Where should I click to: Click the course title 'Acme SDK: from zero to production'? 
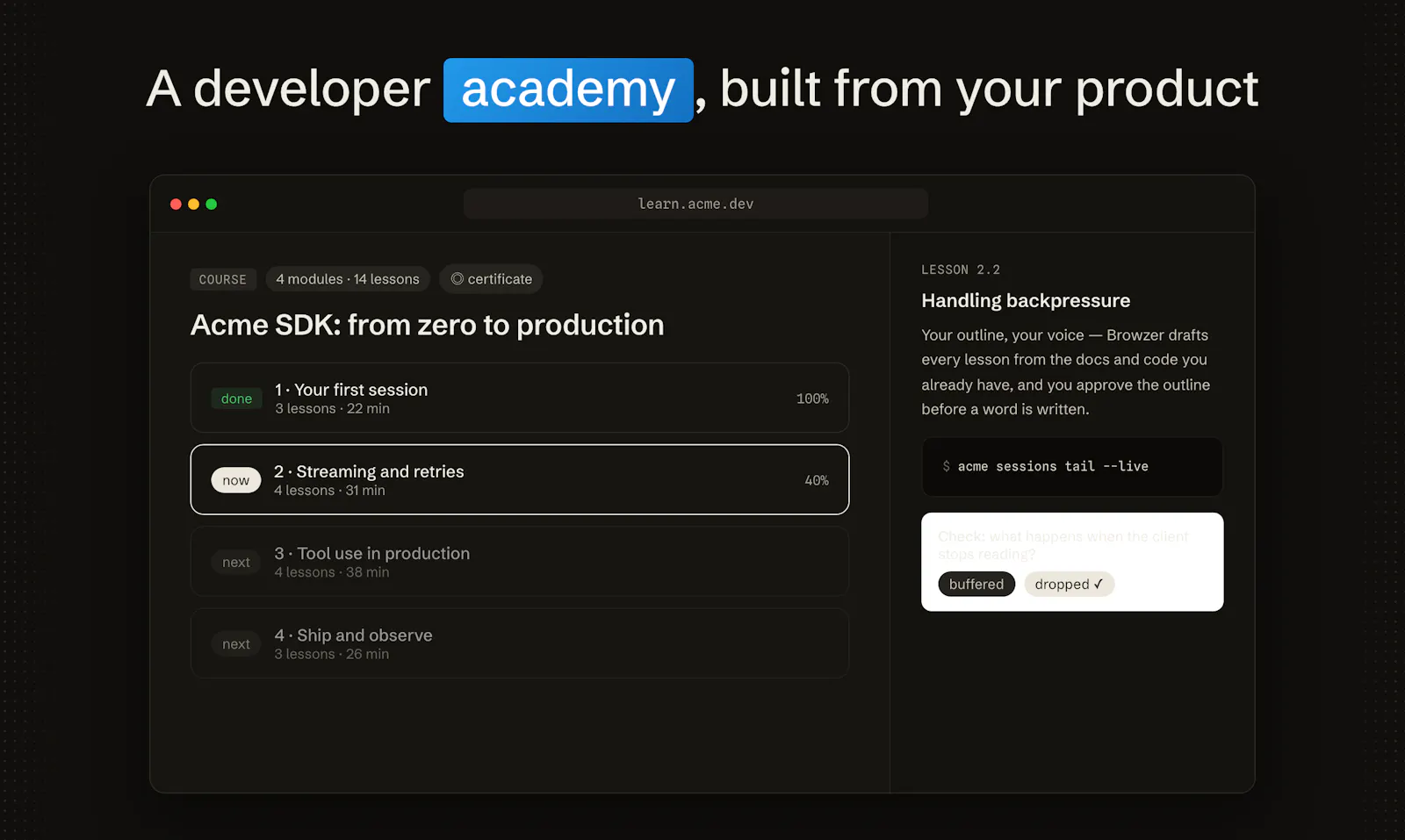point(428,325)
